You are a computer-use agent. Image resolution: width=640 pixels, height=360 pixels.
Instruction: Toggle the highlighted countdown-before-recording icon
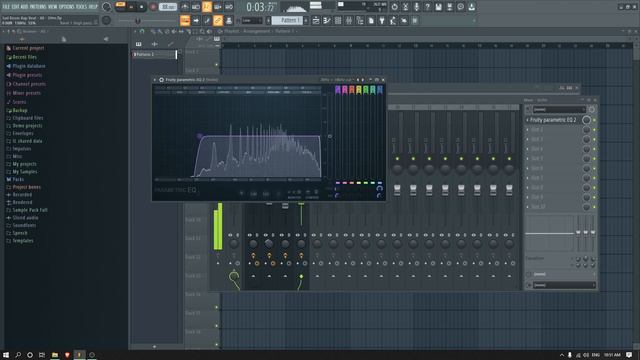click(x=207, y=7)
